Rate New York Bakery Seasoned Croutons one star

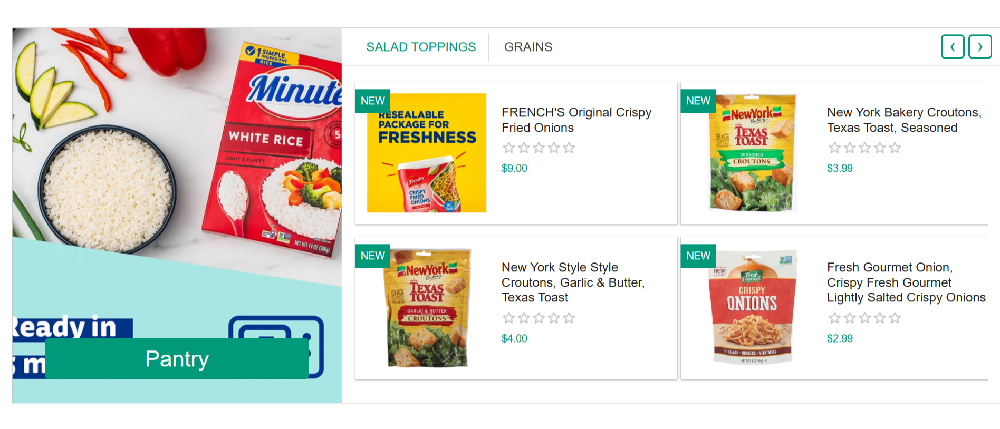[834, 148]
